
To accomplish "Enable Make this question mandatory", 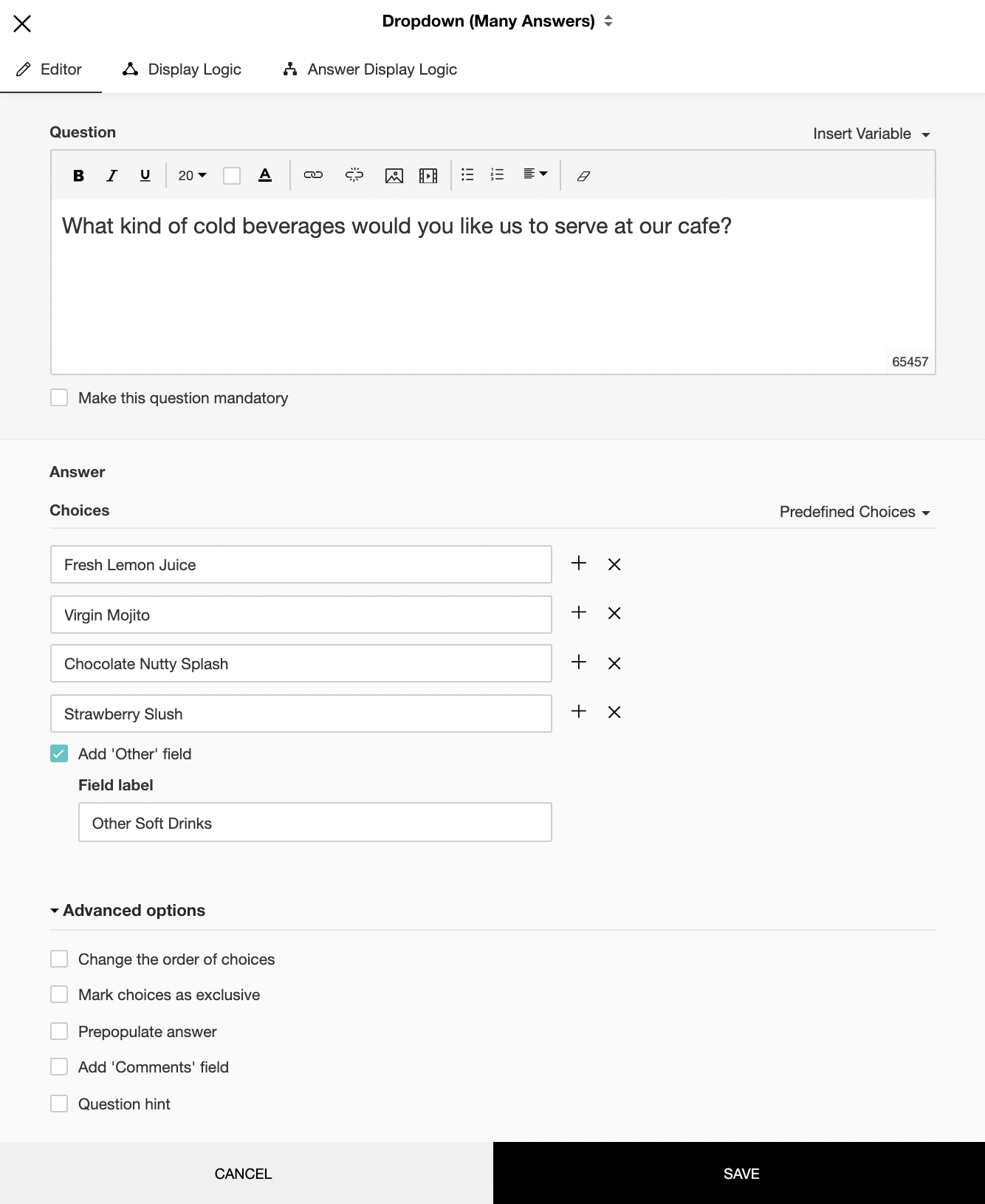I will point(59,397).
